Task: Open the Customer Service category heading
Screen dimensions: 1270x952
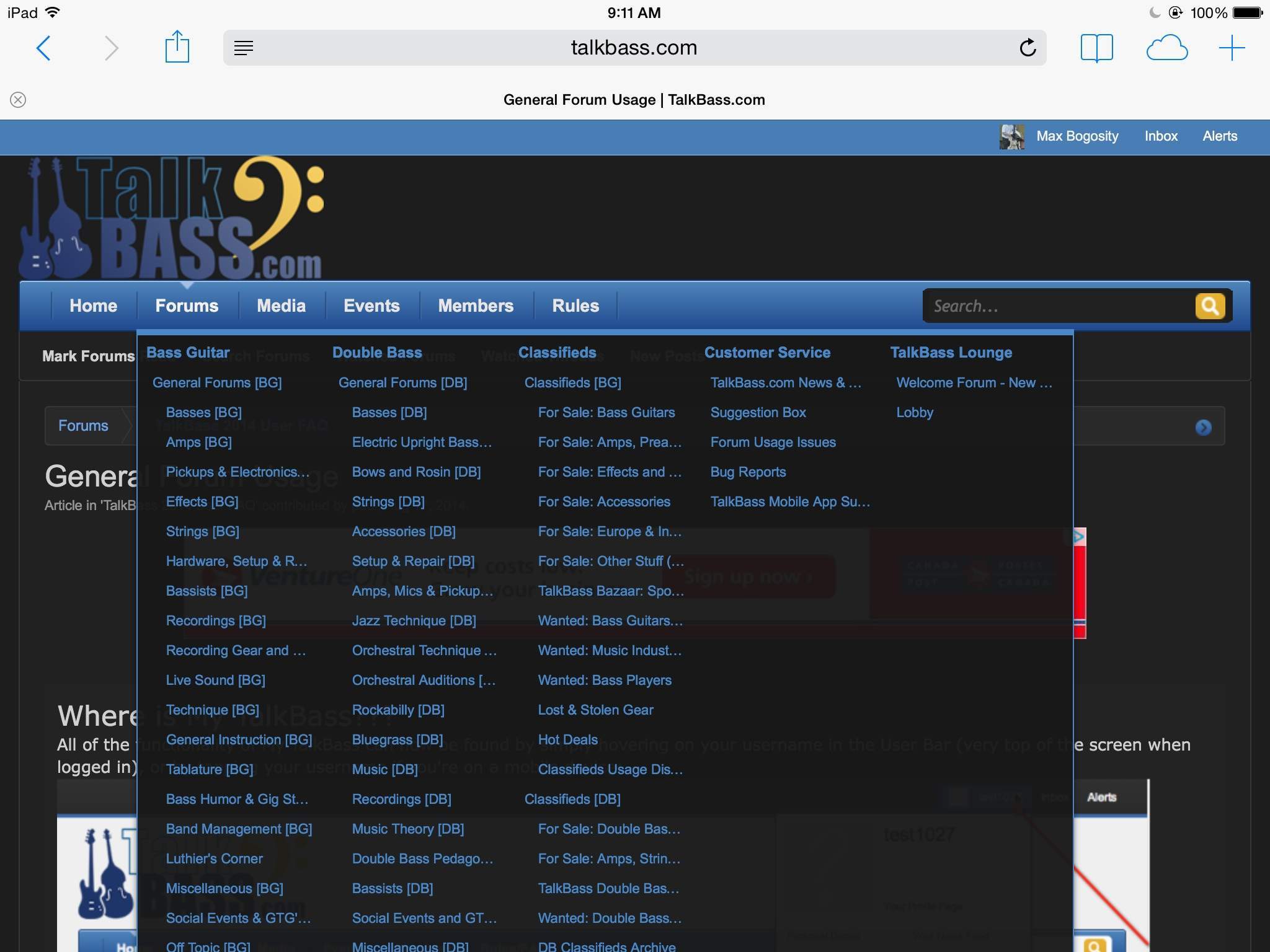Action: pos(767,353)
